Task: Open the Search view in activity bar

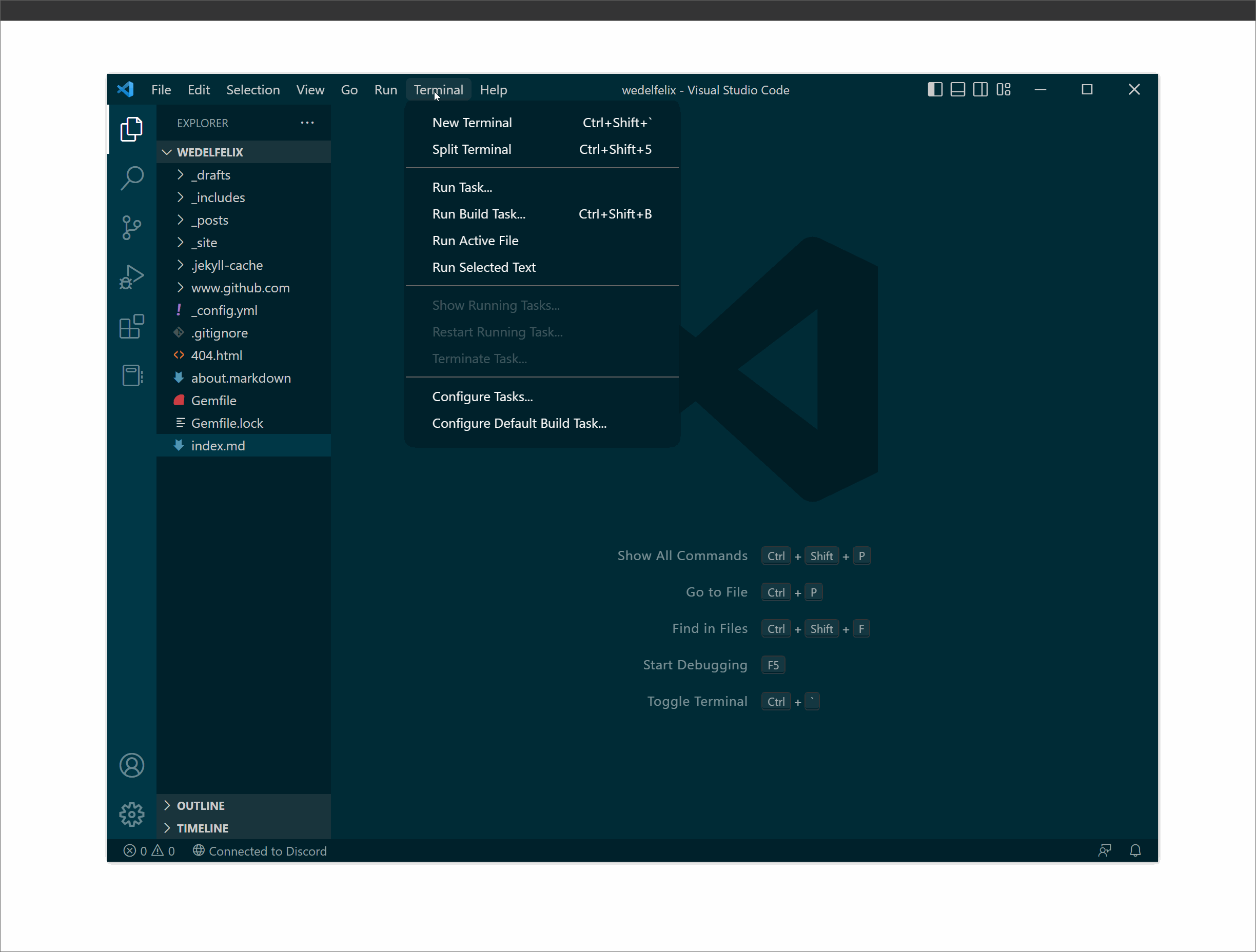Action: (132, 179)
